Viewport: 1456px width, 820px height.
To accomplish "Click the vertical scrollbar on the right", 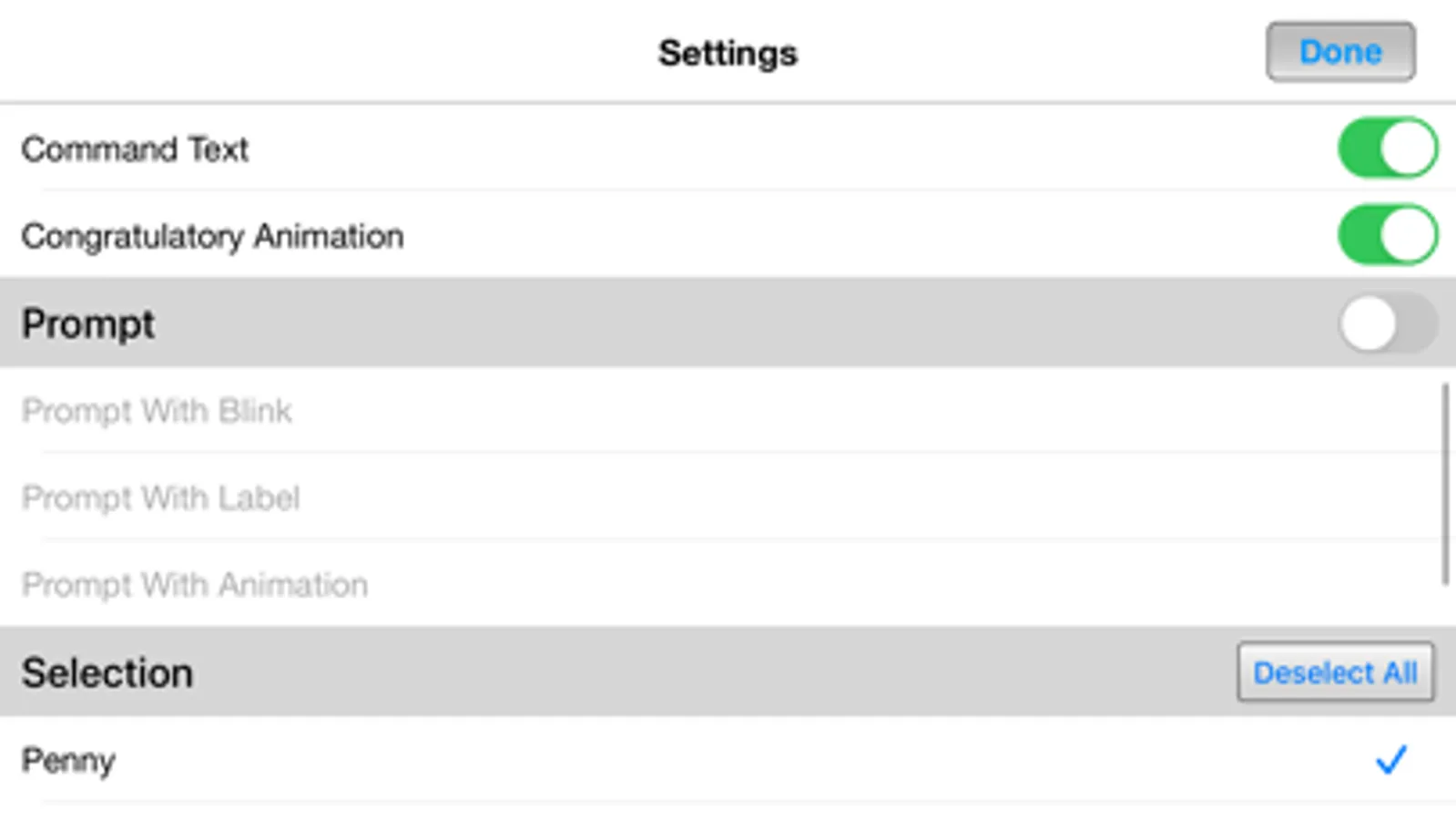I will pos(1445,483).
